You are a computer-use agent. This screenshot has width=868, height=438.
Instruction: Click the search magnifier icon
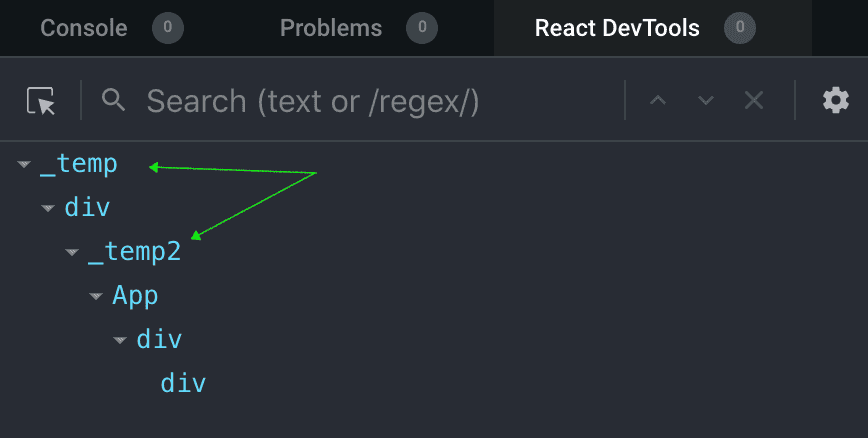click(114, 100)
